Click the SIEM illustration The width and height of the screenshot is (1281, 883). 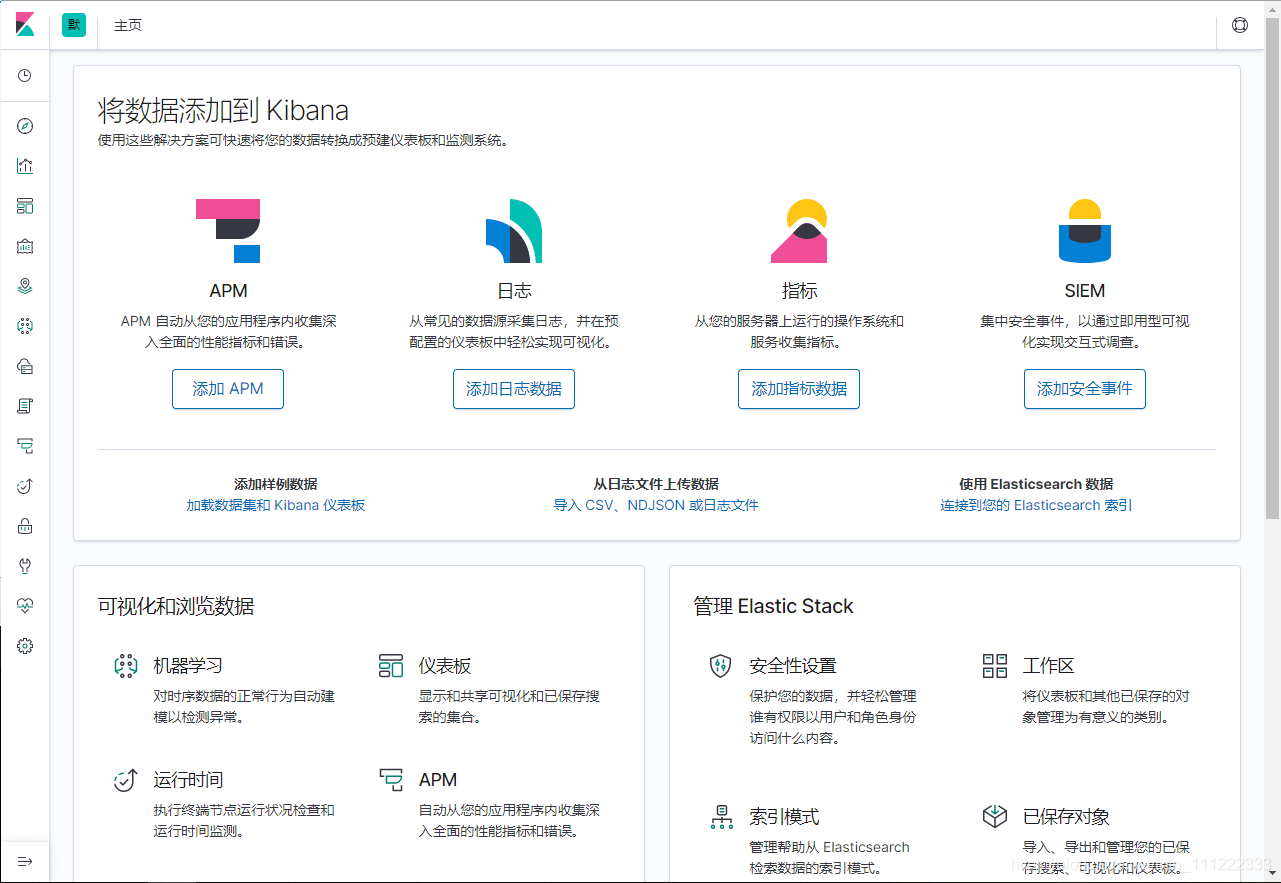click(x=1085, y=230)
